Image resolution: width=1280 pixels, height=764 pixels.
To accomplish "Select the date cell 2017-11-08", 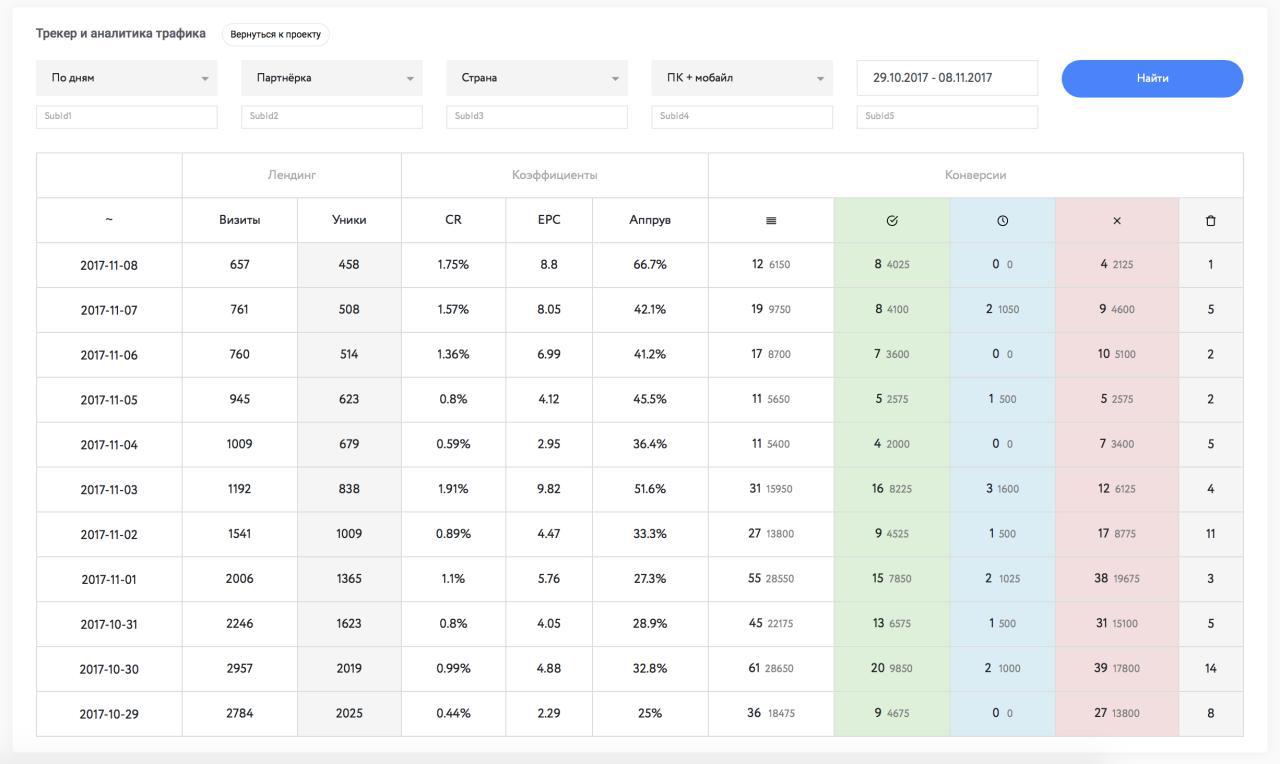I will click(109, 265).
